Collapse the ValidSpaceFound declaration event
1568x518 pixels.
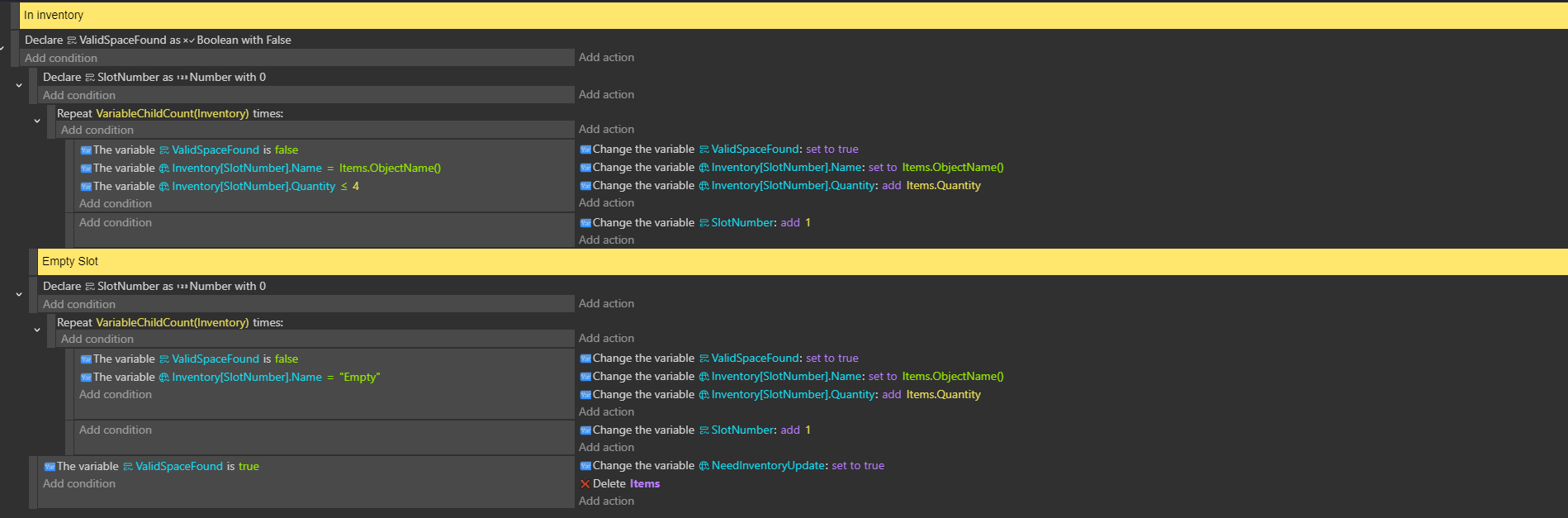pyautogui.click(x=2, y=48)
